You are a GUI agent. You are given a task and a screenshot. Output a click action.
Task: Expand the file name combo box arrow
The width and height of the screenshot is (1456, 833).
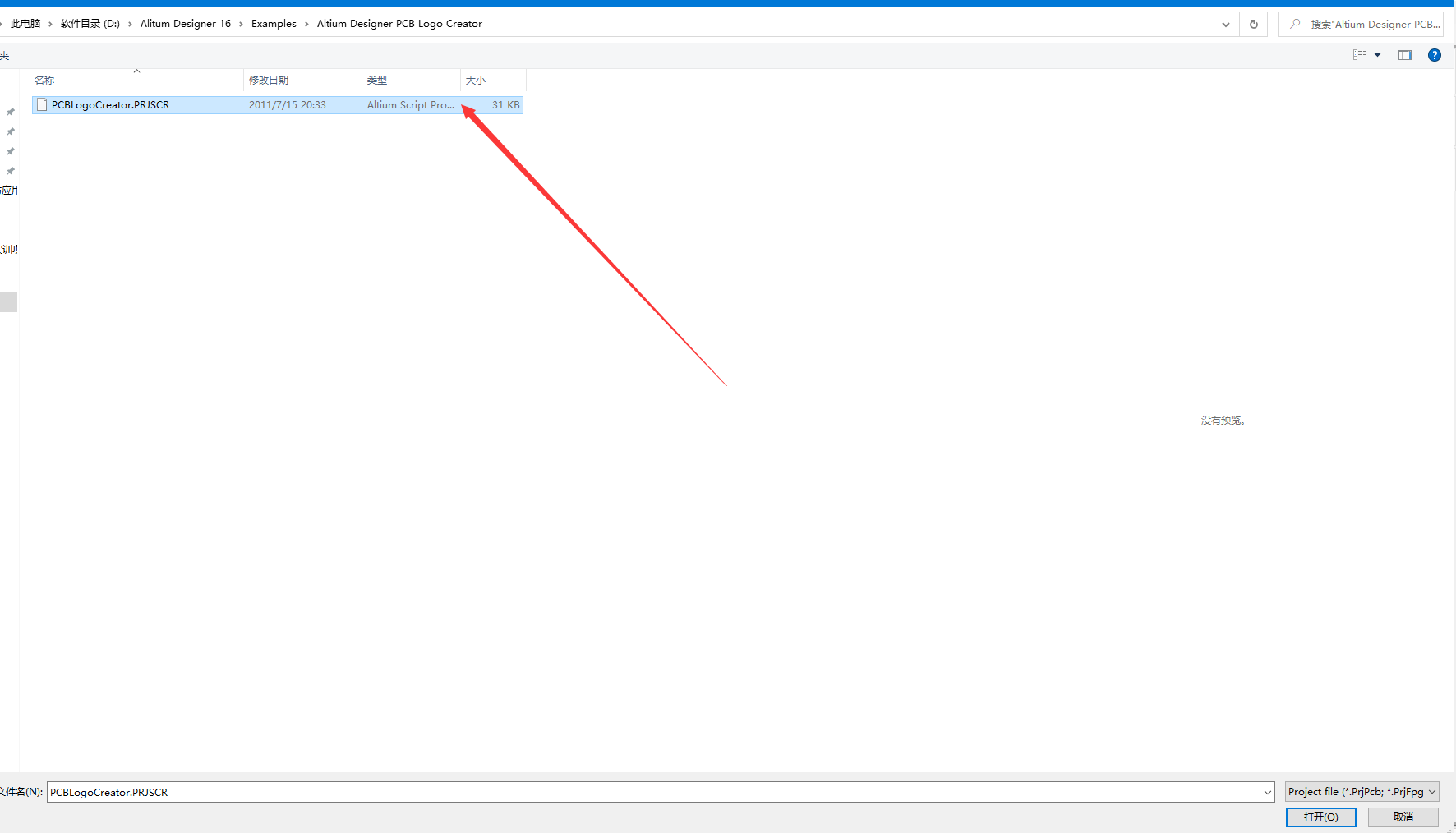(1267, 793)
